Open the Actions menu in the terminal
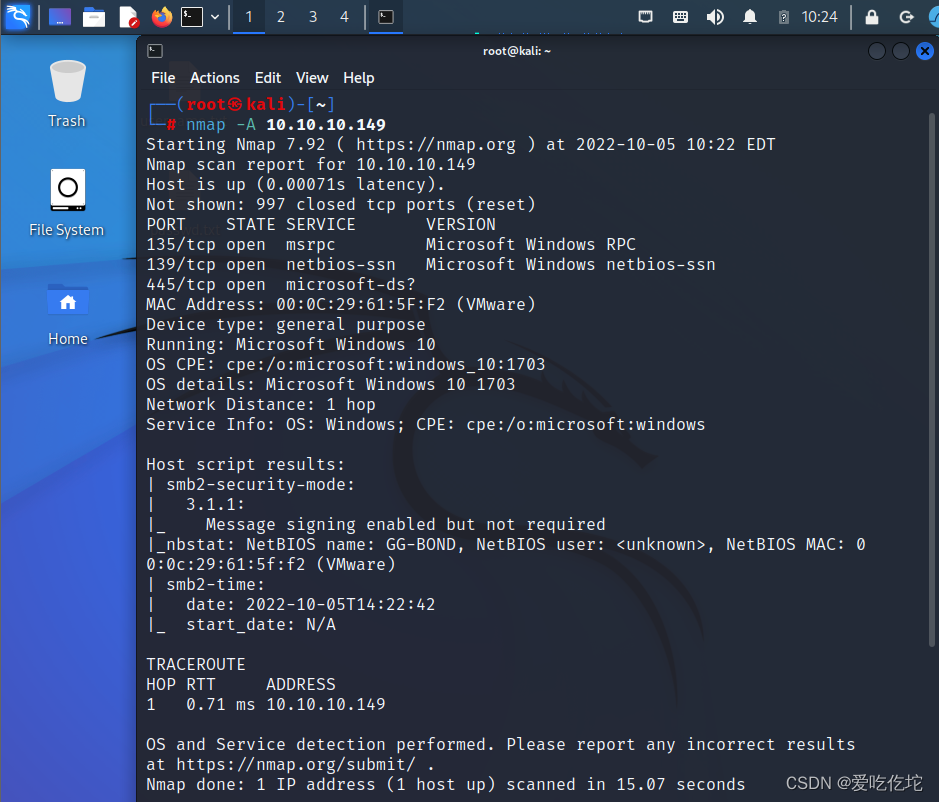The height and width of the screenshot is (802, 939). pos(214,78)
